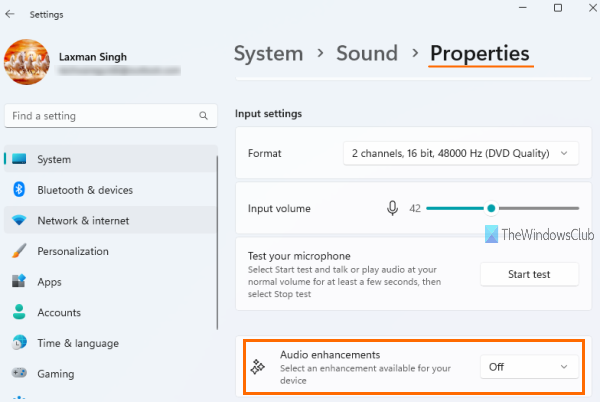Expand the Audio enhancements Off dropdown
The image size is (600, 402).
pos(529,367)
